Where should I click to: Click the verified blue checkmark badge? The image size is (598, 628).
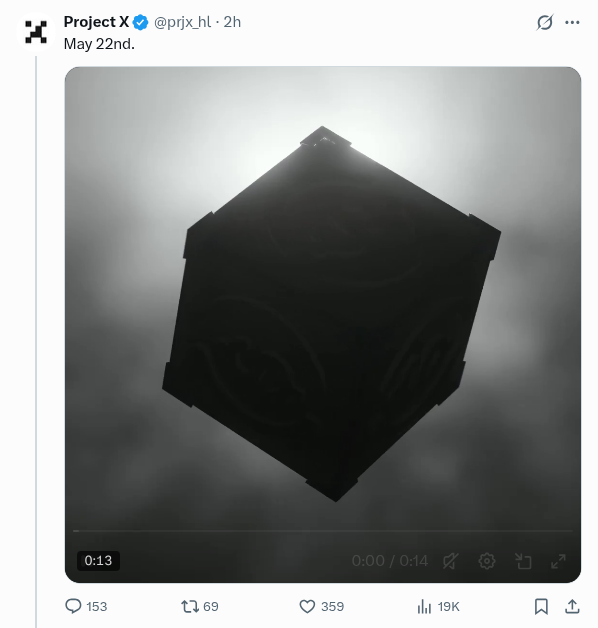point(141,22)
